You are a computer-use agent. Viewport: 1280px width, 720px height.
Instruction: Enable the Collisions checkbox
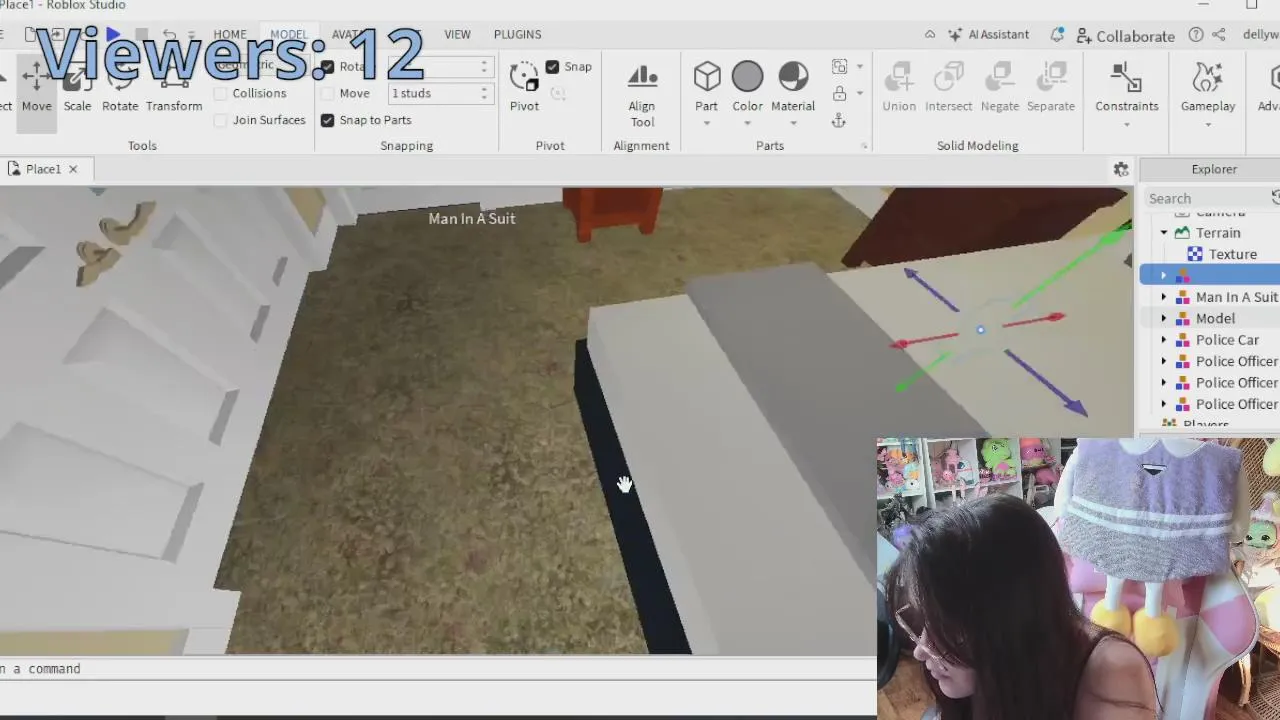[x=221, y=93]
